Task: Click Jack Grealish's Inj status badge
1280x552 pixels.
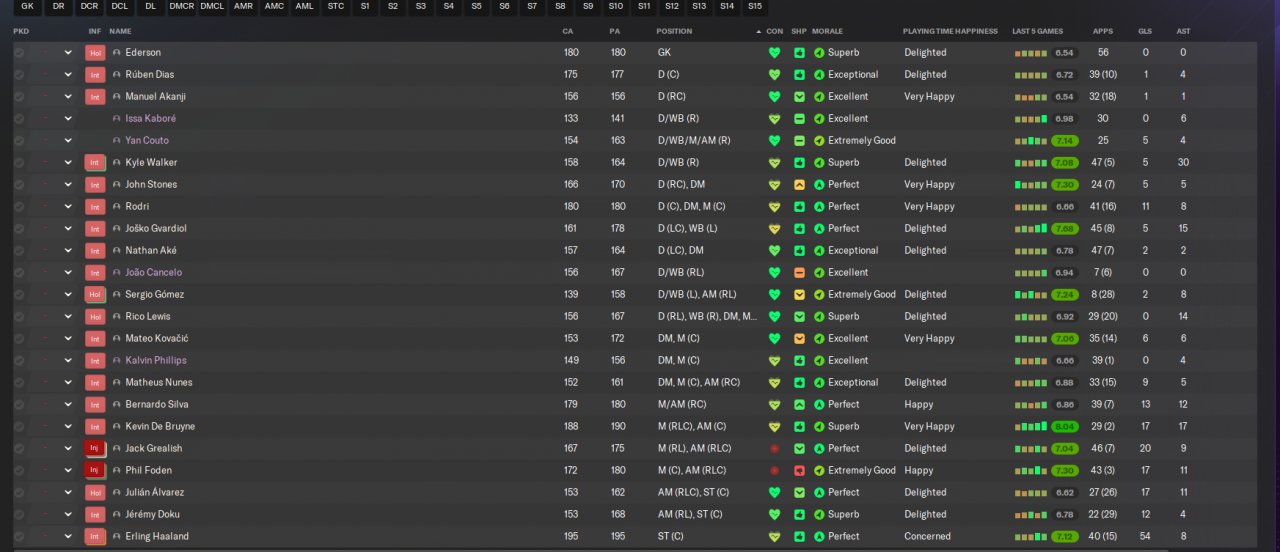Action: tap(95, 448)
